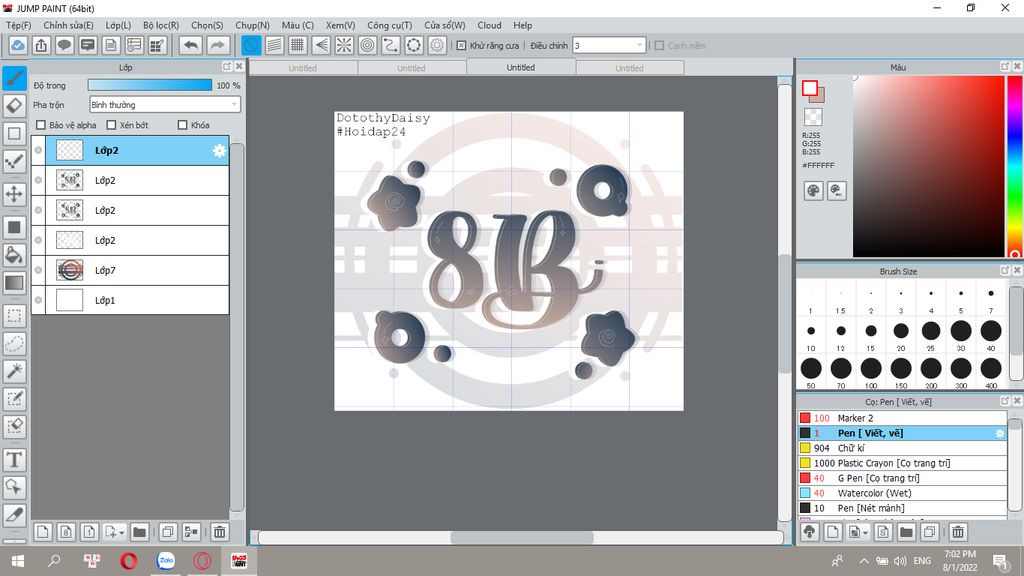Select the Lasso selection tool
Image resolution: width=1024 pixels, height=576 pixels.
click(x=14, y=344)
